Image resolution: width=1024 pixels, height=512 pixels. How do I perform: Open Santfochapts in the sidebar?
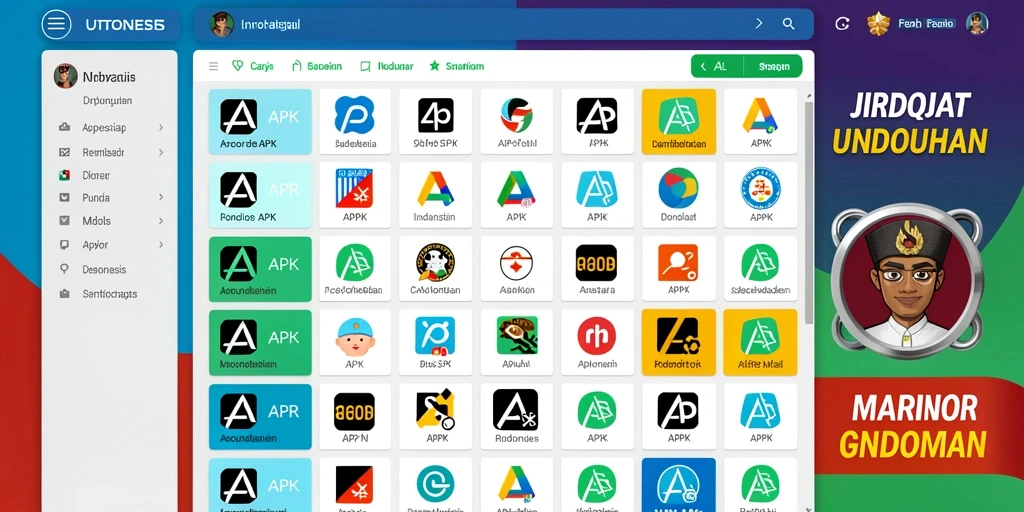click(109, 294)
